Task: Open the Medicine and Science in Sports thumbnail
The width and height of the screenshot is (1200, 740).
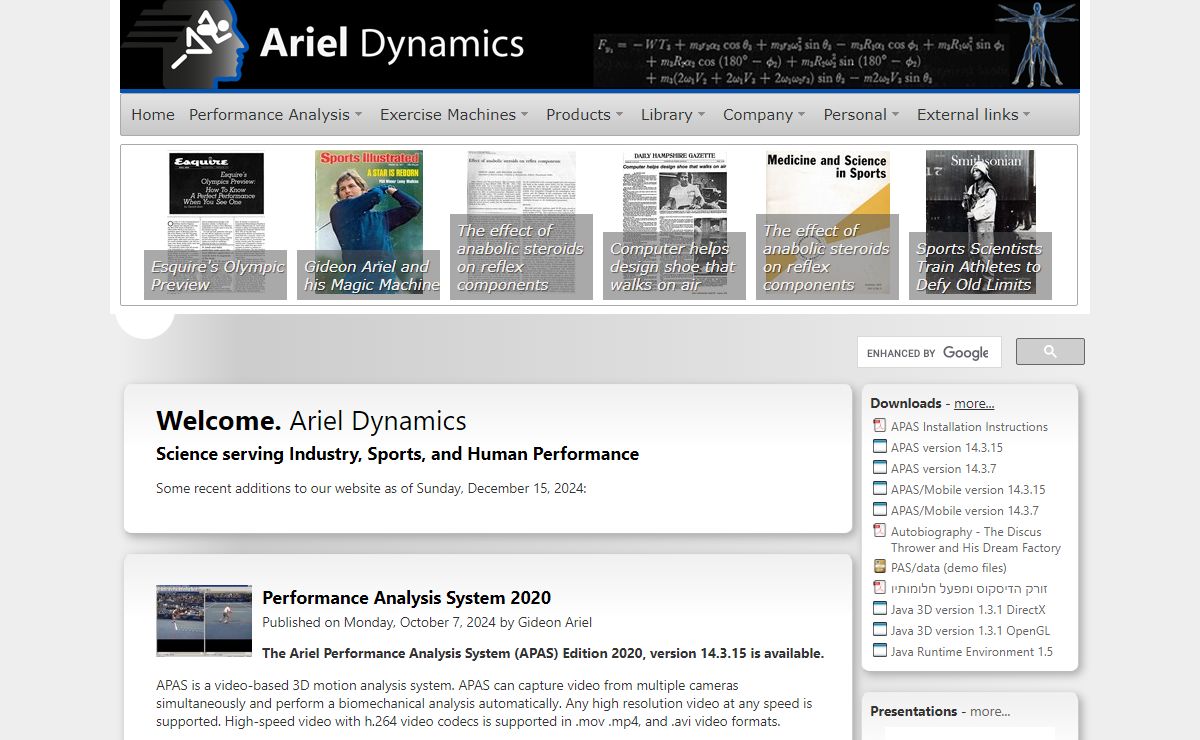Action: pos(828,225)
